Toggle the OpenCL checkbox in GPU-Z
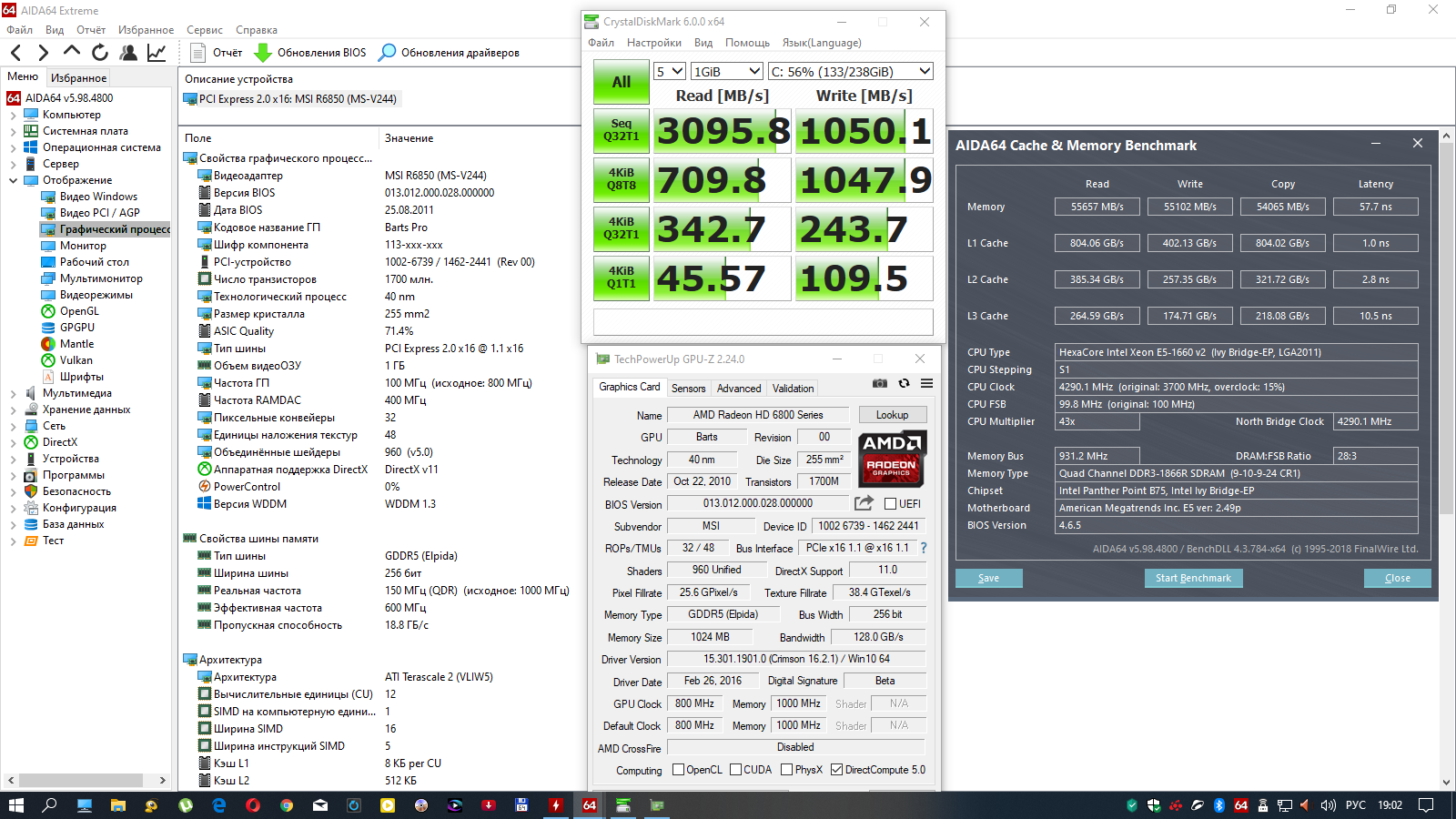Viewport: 1456px width, 819px height. tap(678, 770)
